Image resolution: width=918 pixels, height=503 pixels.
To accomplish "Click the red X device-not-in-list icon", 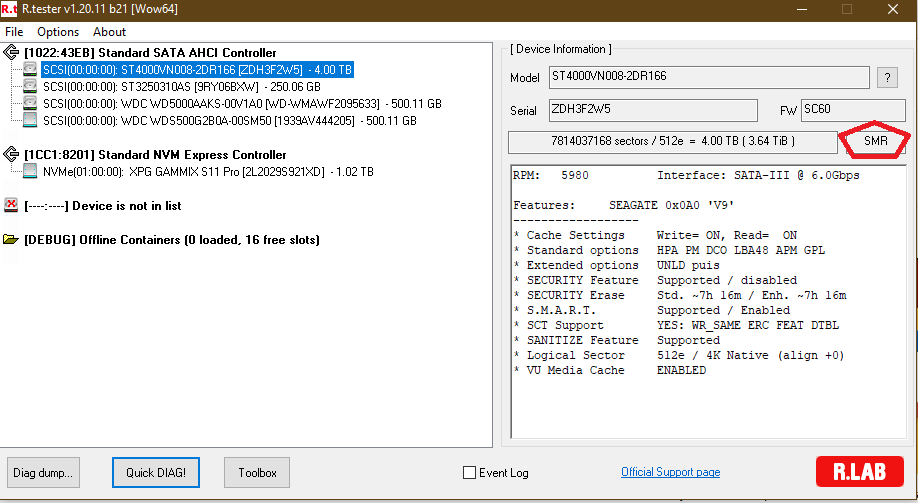I will coord(11,205).
